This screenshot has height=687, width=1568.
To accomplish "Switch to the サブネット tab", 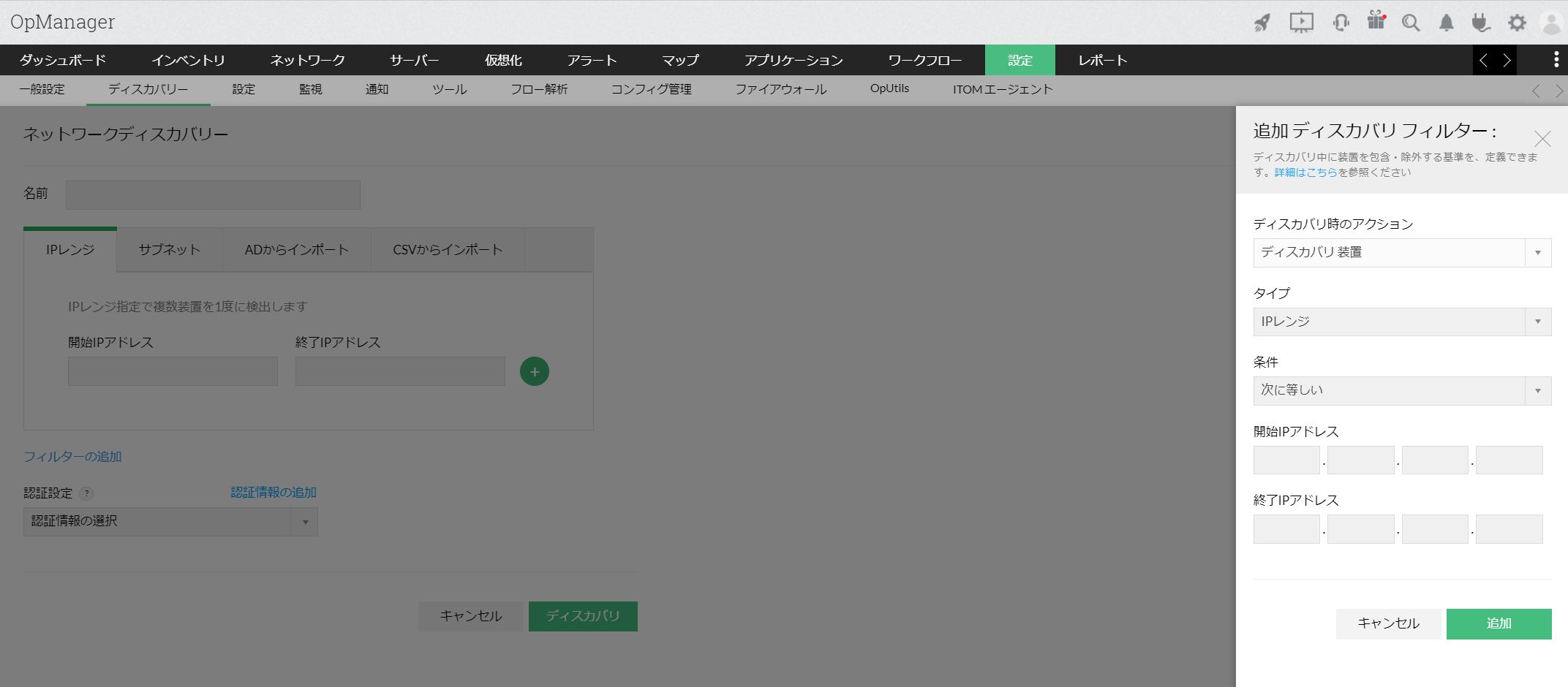I will pos(168,249).
